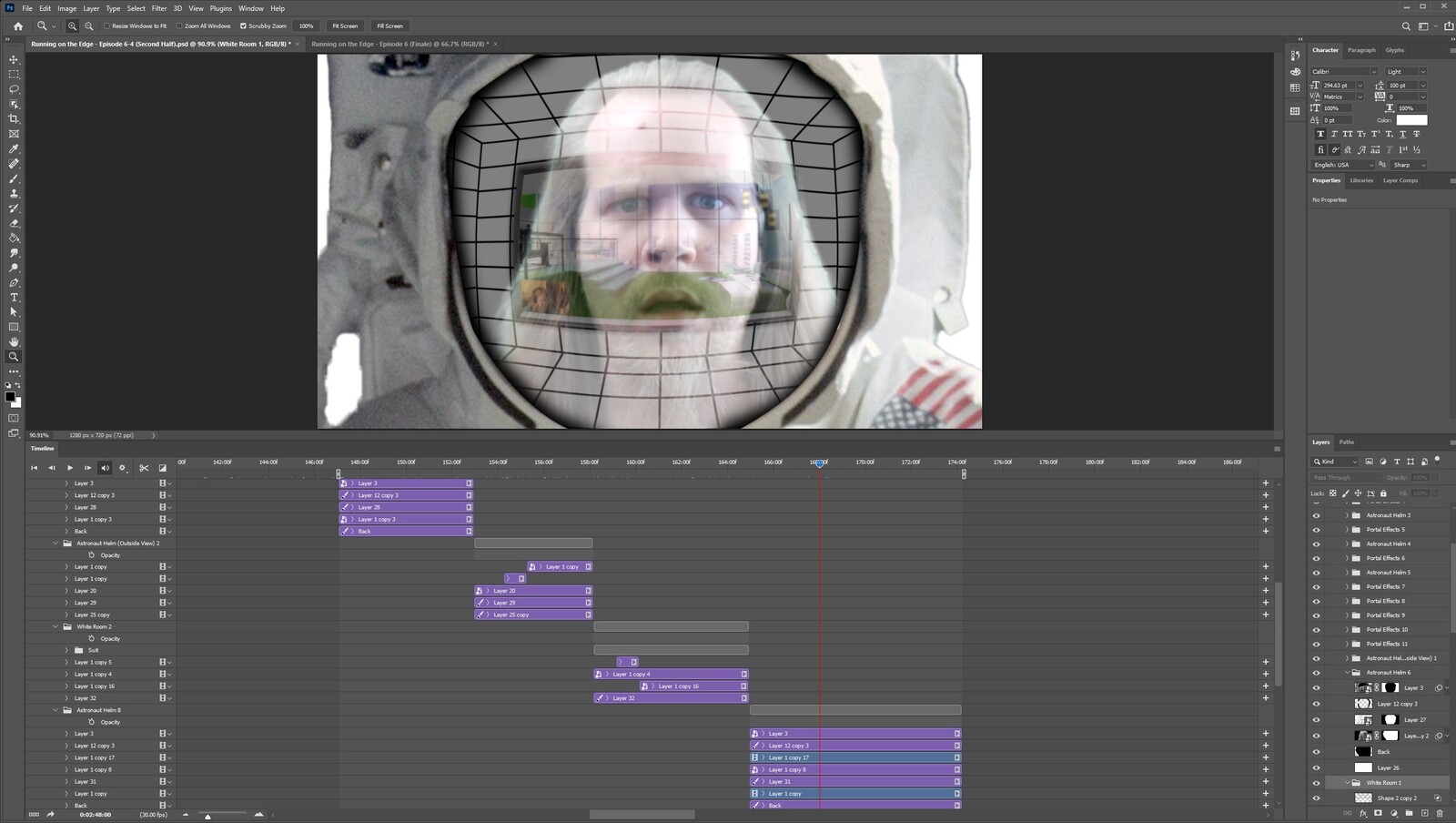1456x823 pixels.
Task: Switch to the Libraries tab
Action: point(1361,180)
